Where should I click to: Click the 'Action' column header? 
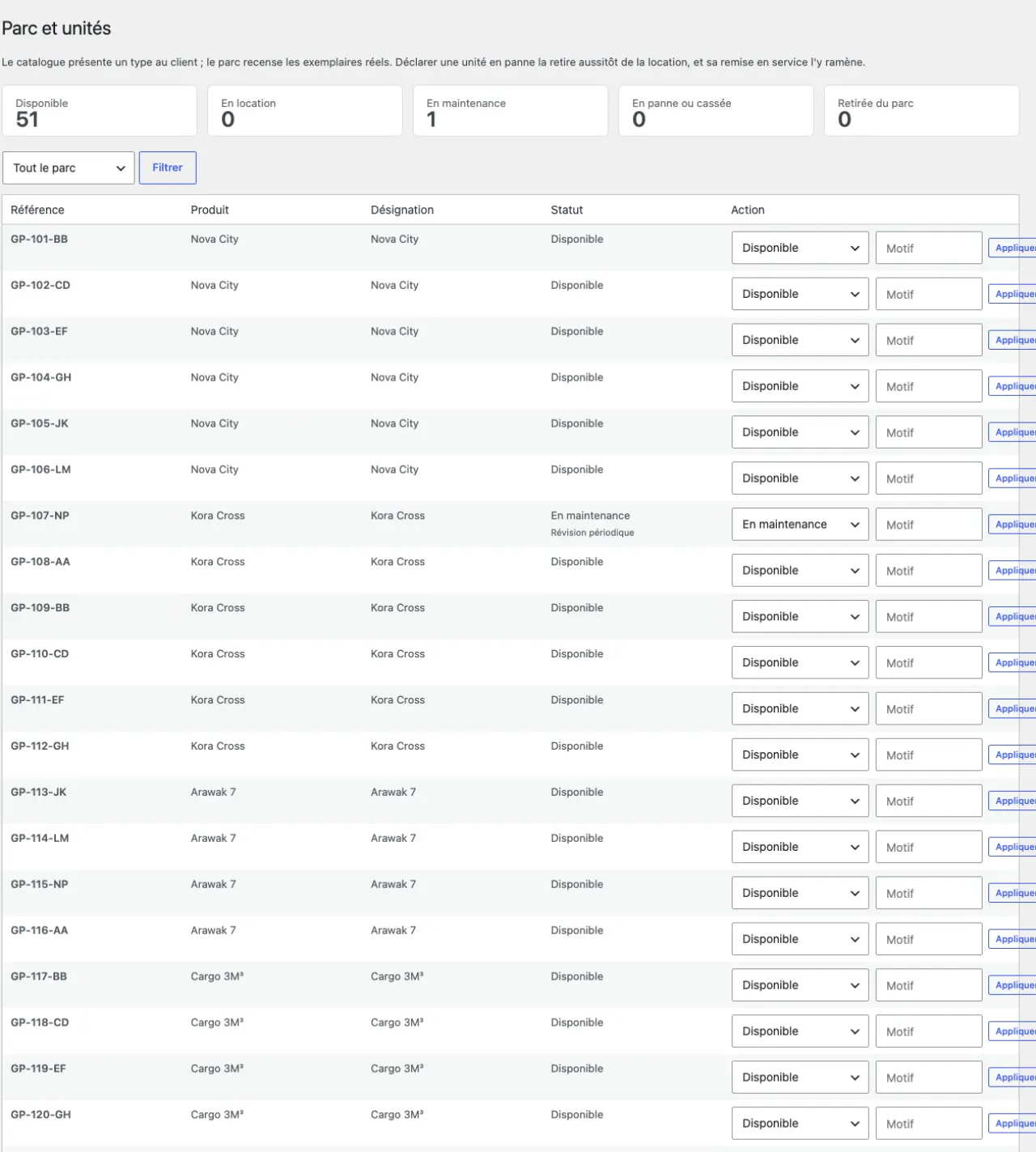748,210
